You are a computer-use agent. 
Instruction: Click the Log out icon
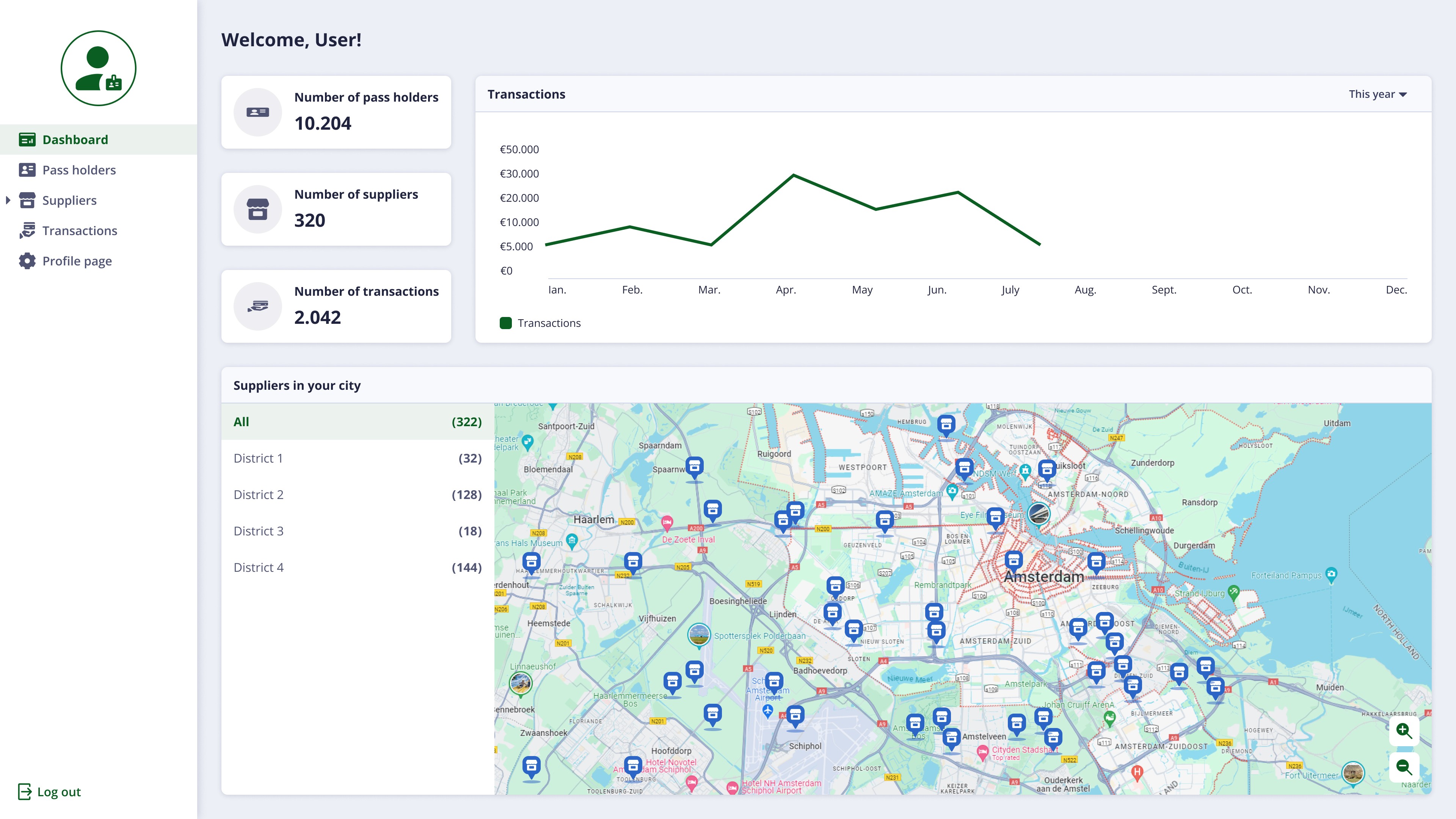tap(24, 791)
